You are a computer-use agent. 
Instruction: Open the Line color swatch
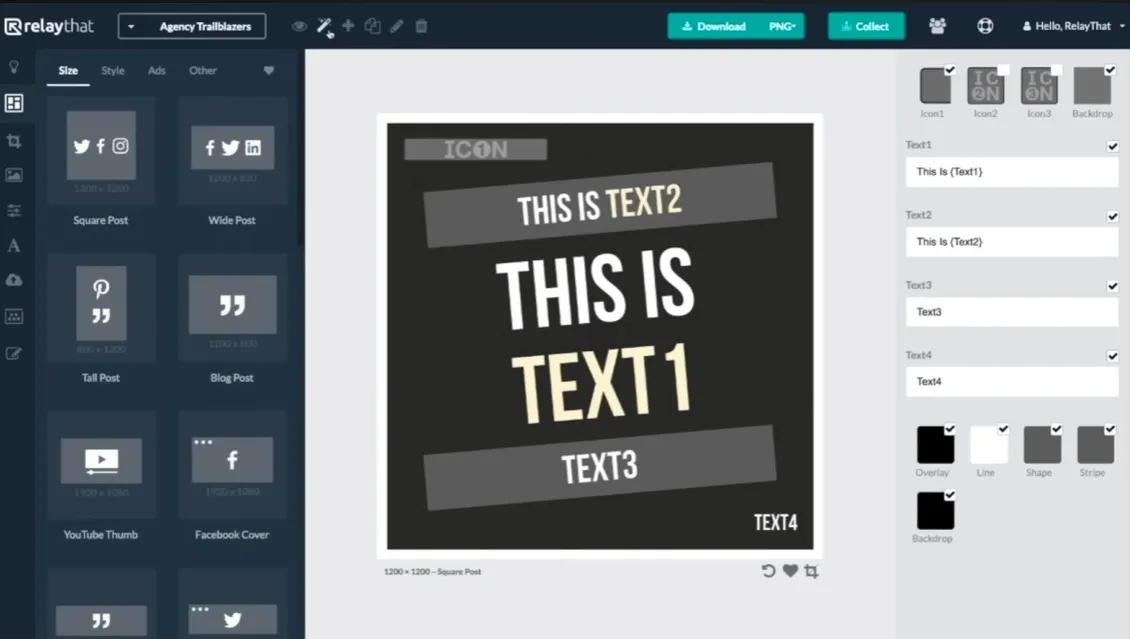click(x=988, y=444)
